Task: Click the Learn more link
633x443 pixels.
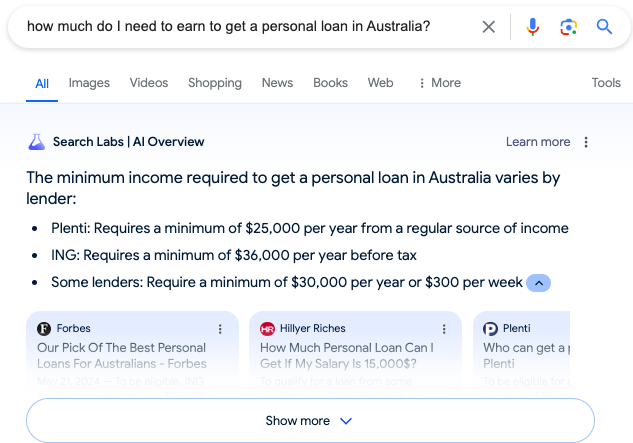Action: pos(537,142)
